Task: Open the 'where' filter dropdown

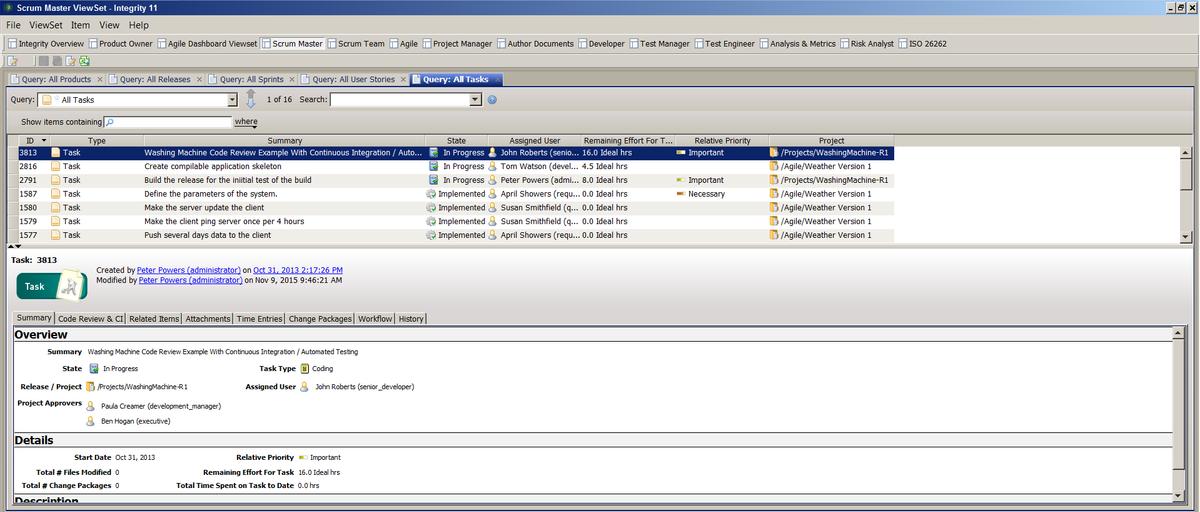Action: (245, 122)
